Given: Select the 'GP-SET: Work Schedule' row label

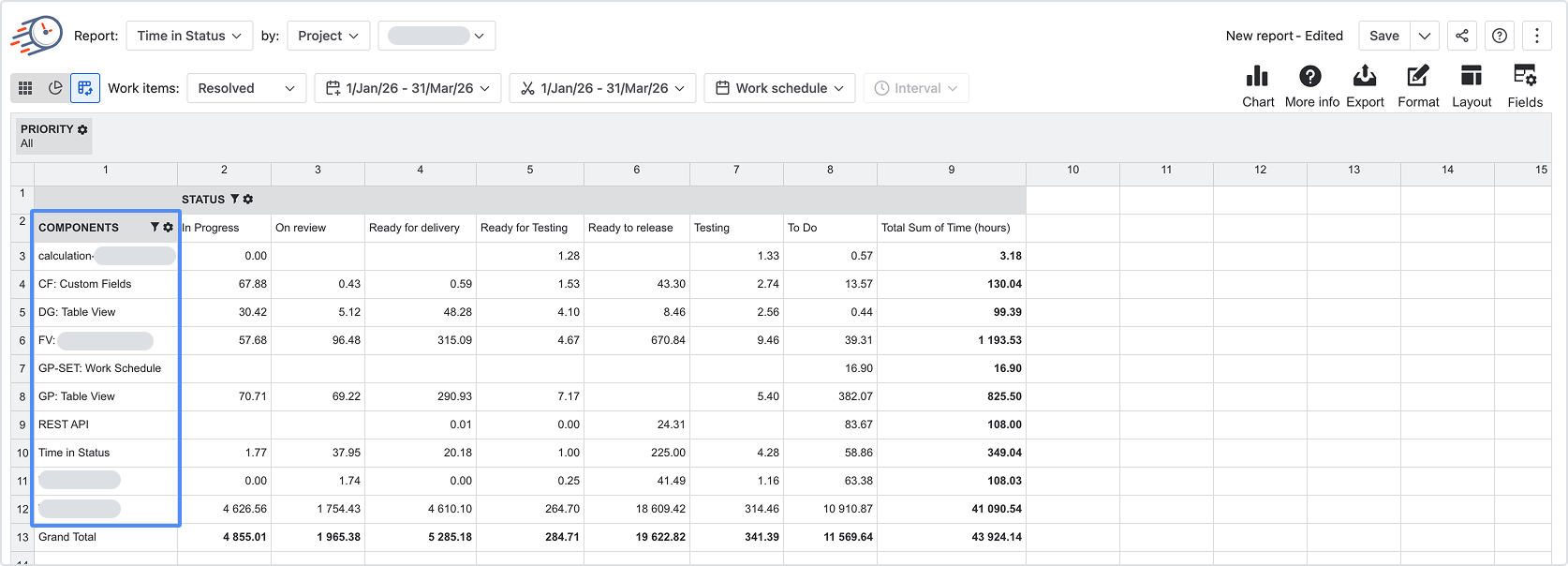Looking at the screenshot, I should [100, 368].
